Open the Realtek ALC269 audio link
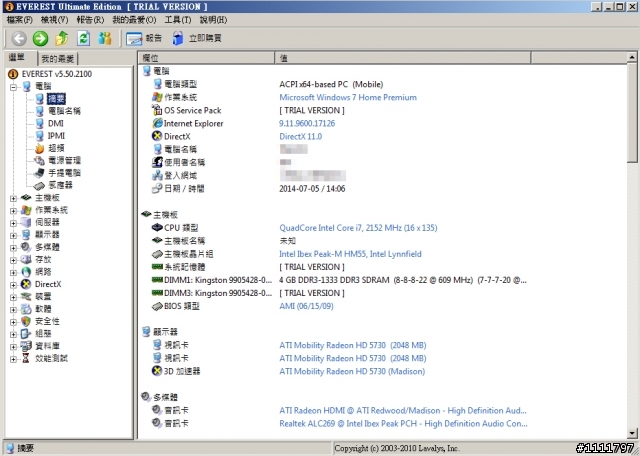Viewport: 640px width, 456px height. [403, 424]
